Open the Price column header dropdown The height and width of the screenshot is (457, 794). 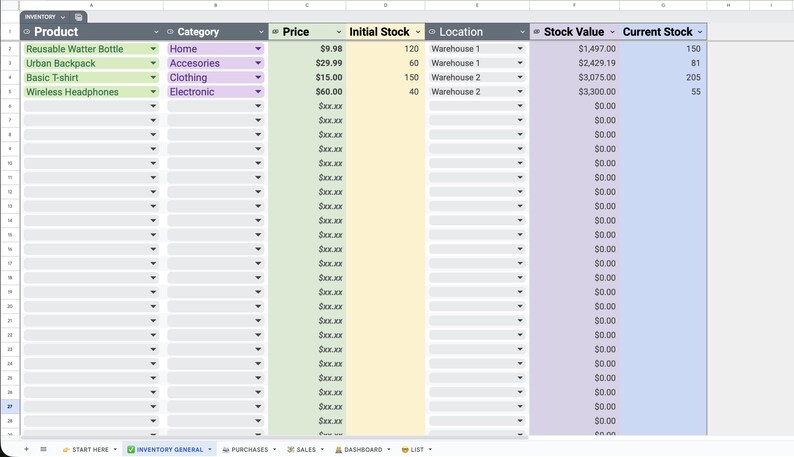[339, 32]
